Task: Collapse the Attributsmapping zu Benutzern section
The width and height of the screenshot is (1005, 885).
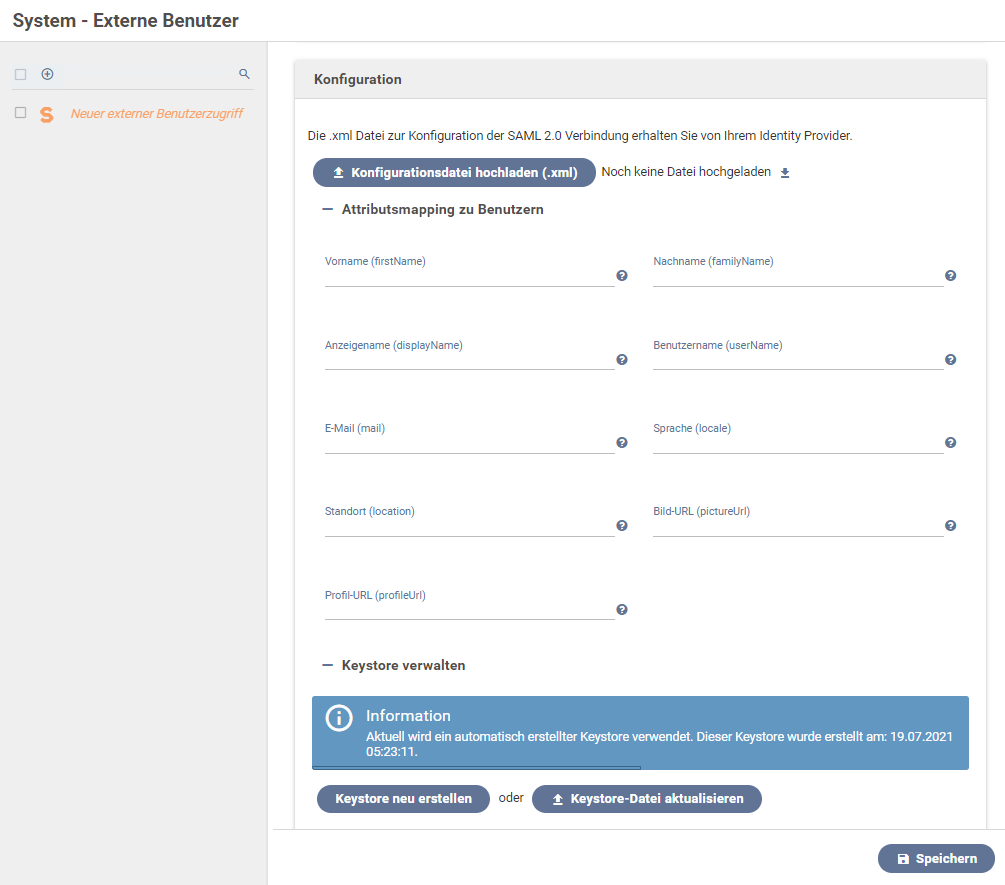Action: 327,210
